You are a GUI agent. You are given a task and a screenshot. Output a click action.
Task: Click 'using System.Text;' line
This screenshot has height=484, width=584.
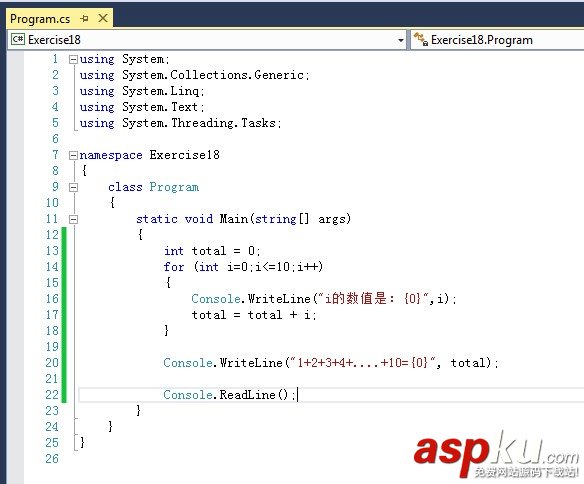(x=142, y=107)
